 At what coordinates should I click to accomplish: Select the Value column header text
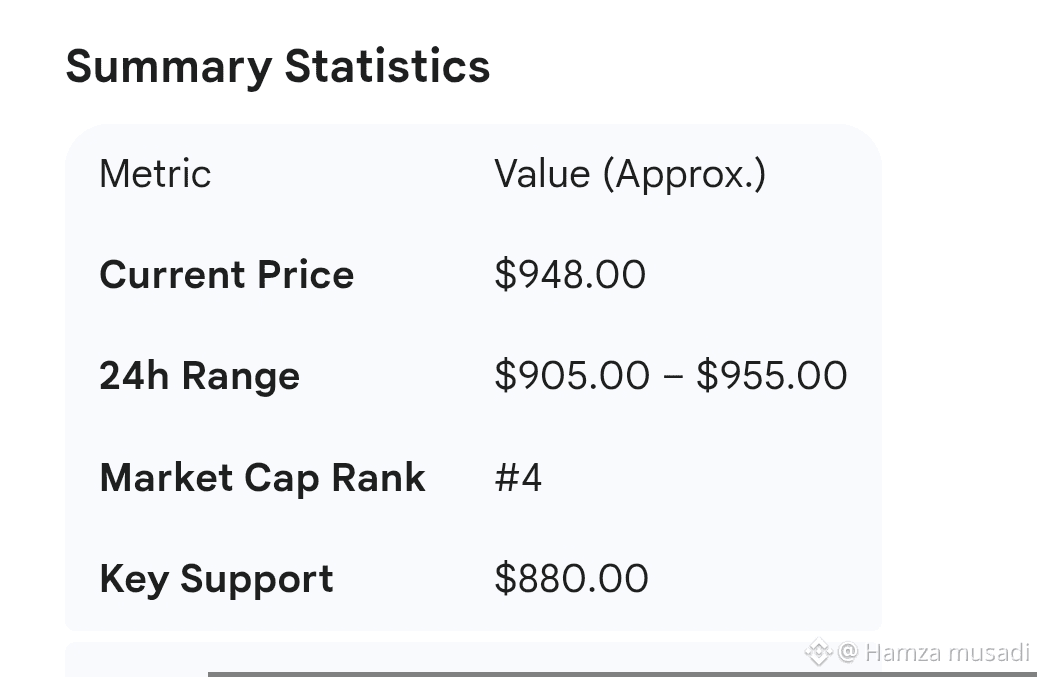[x=542, y=174]
